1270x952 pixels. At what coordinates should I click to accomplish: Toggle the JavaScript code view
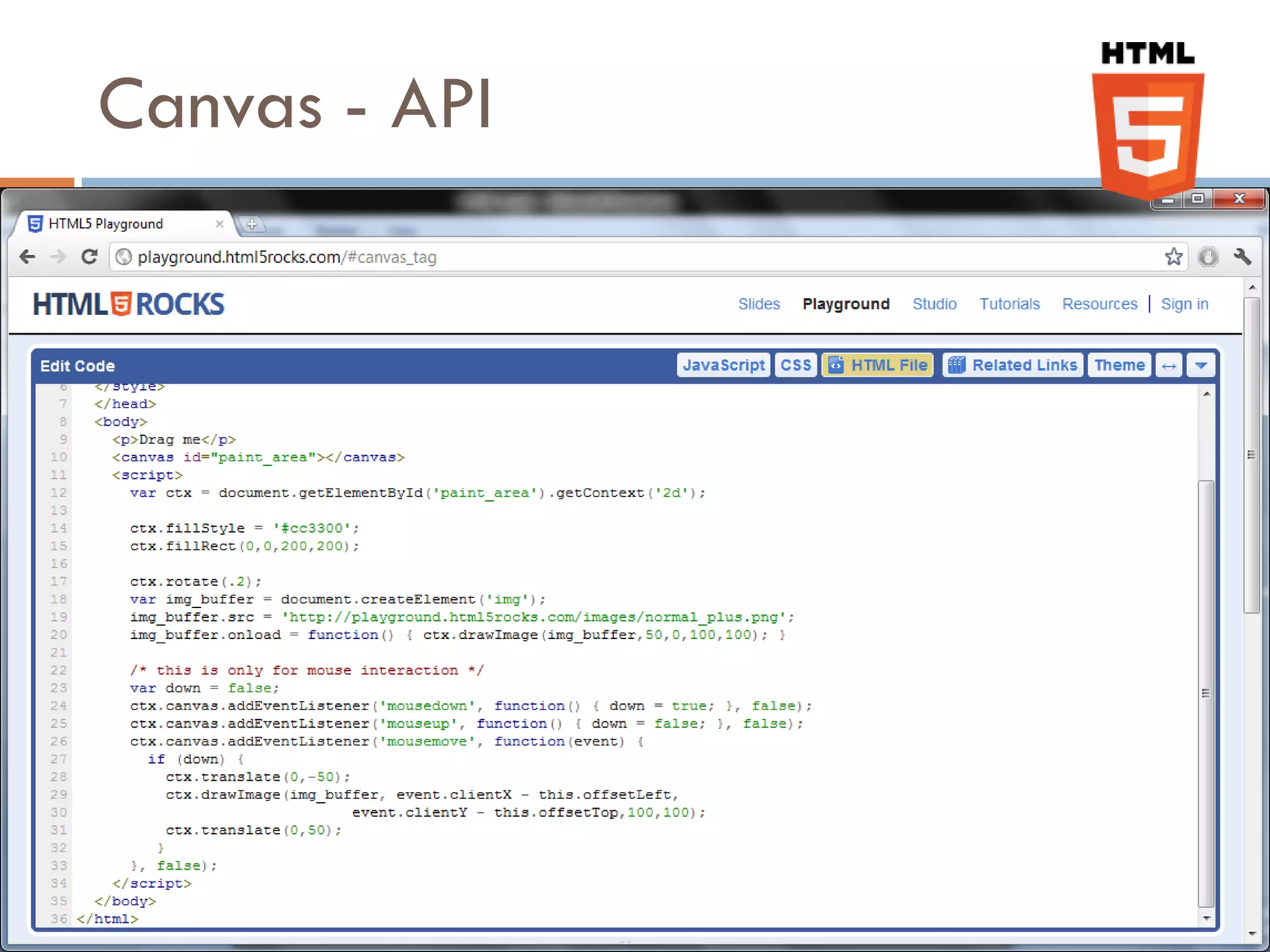pyautogui.click(x=723, y=365)
